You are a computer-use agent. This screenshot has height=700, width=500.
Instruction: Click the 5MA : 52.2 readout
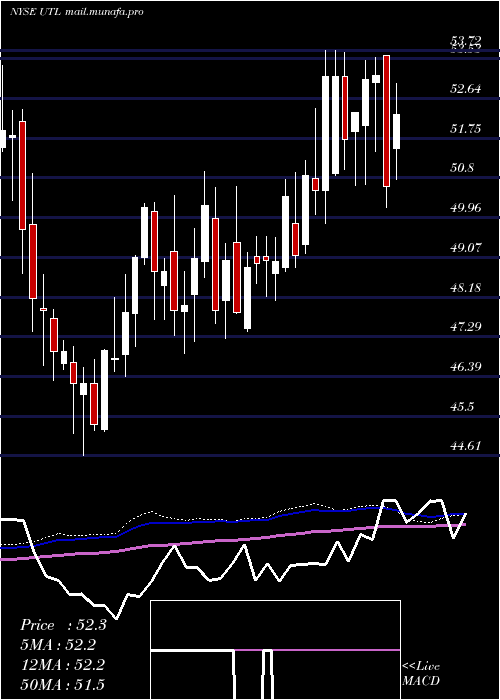pos(59,645)
